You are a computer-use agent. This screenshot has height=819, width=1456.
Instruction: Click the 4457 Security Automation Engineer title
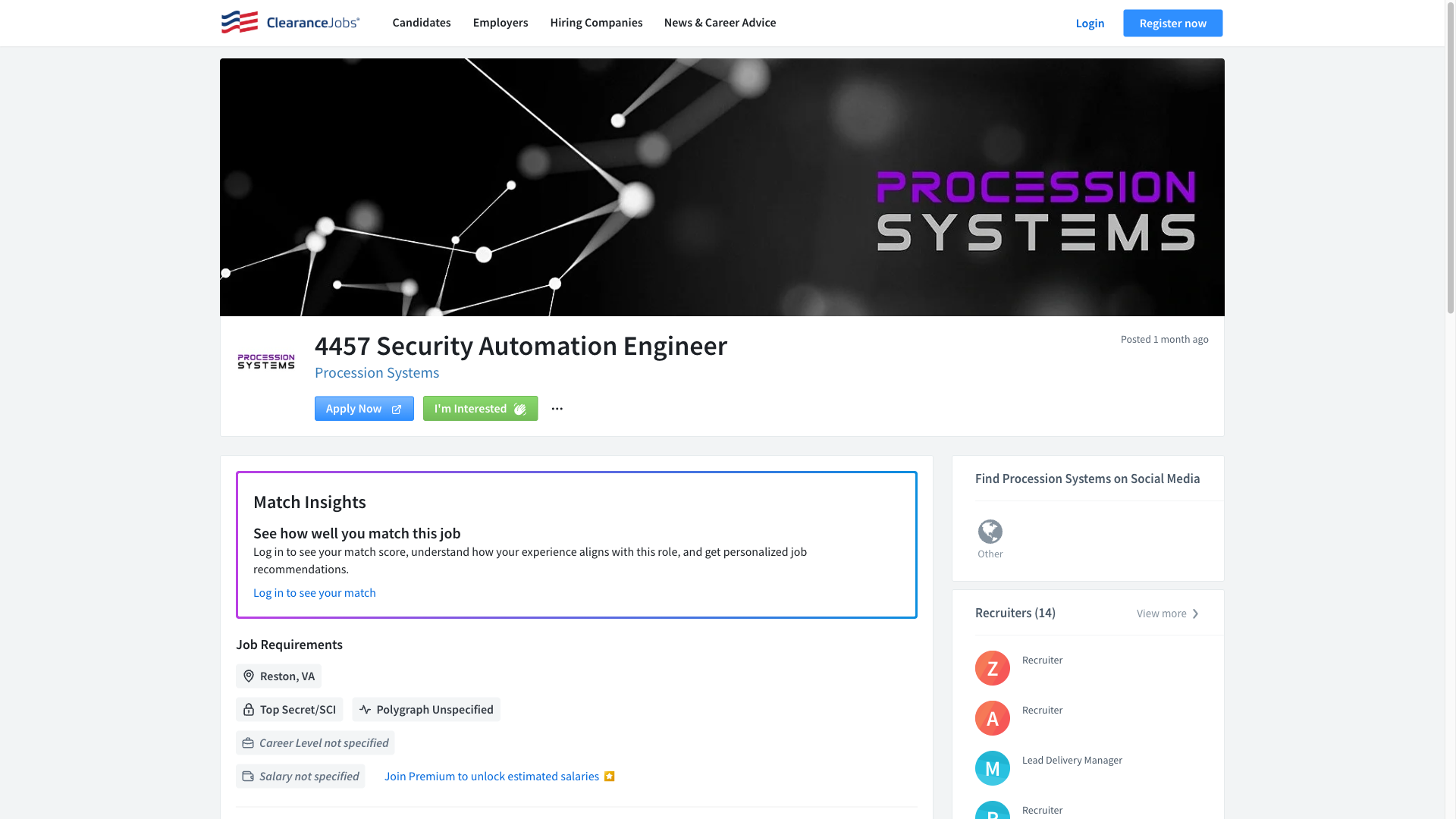[521, 346]
